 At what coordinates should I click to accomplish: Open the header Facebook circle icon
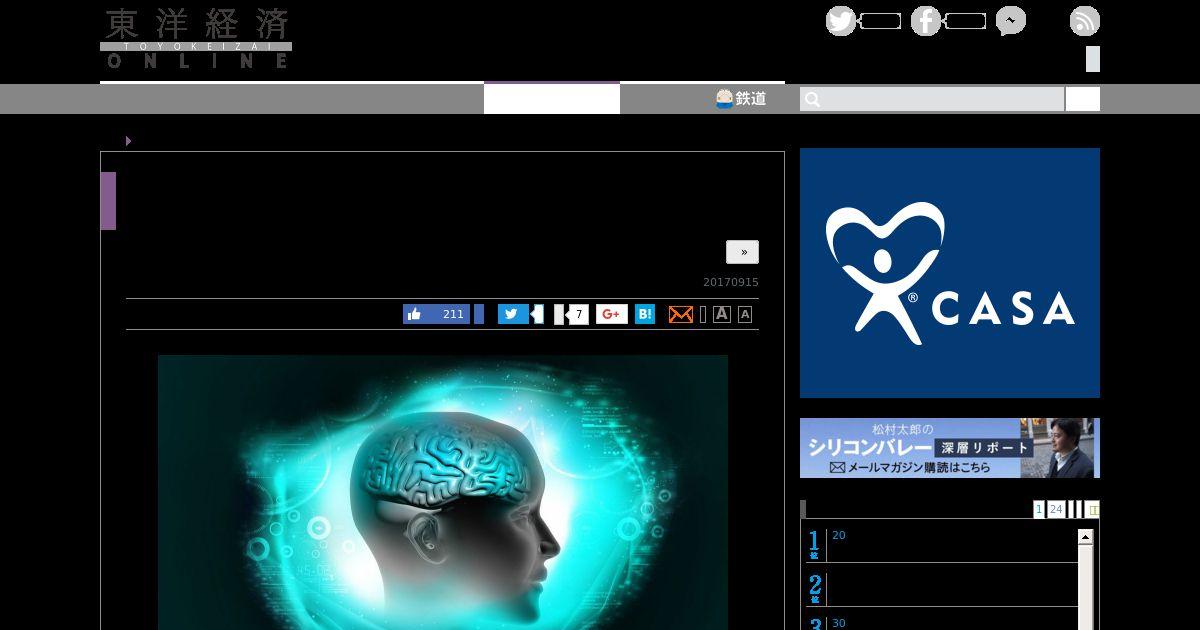click(x=926, y=21)
